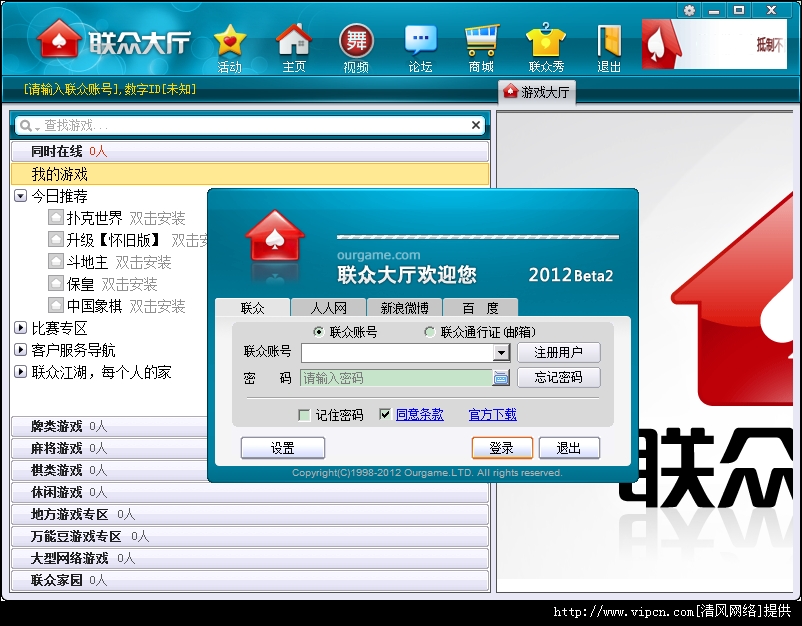Image resolution: width=802 pixels, height=626 pixels.
Task: Switch to the 新浪微博 login tab
Action: coord(405,308)
